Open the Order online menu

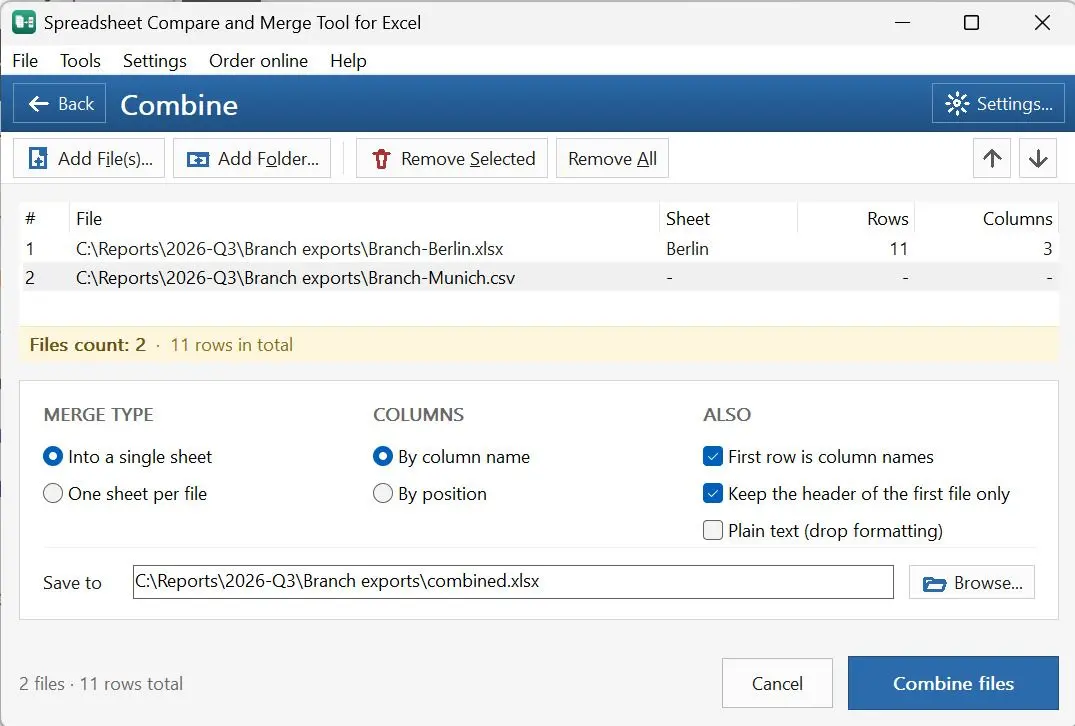[258, 61]
